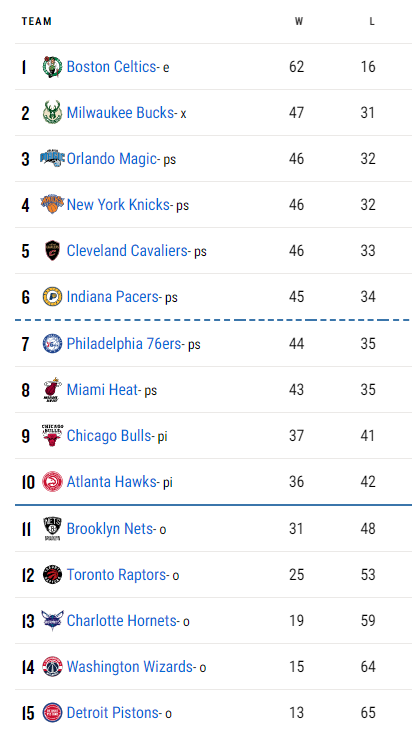
Task: Click the Miami Heat logo
Action: (x=52, y=389)
